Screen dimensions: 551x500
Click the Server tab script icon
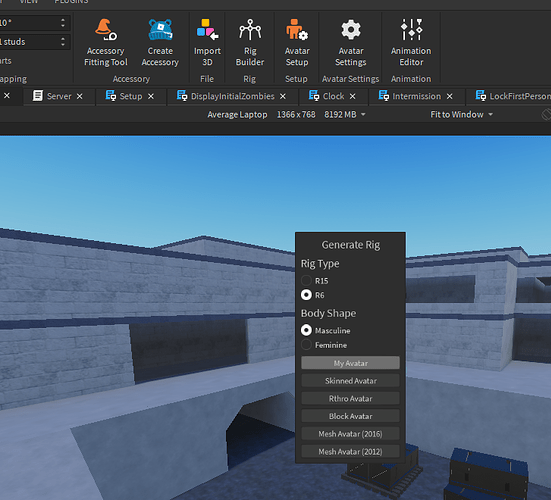38,96
